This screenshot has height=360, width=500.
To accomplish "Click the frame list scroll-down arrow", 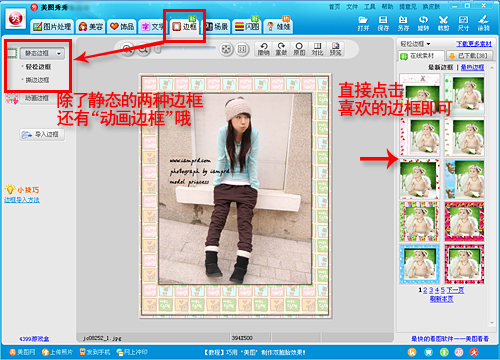I will click(x=492, y=323).
